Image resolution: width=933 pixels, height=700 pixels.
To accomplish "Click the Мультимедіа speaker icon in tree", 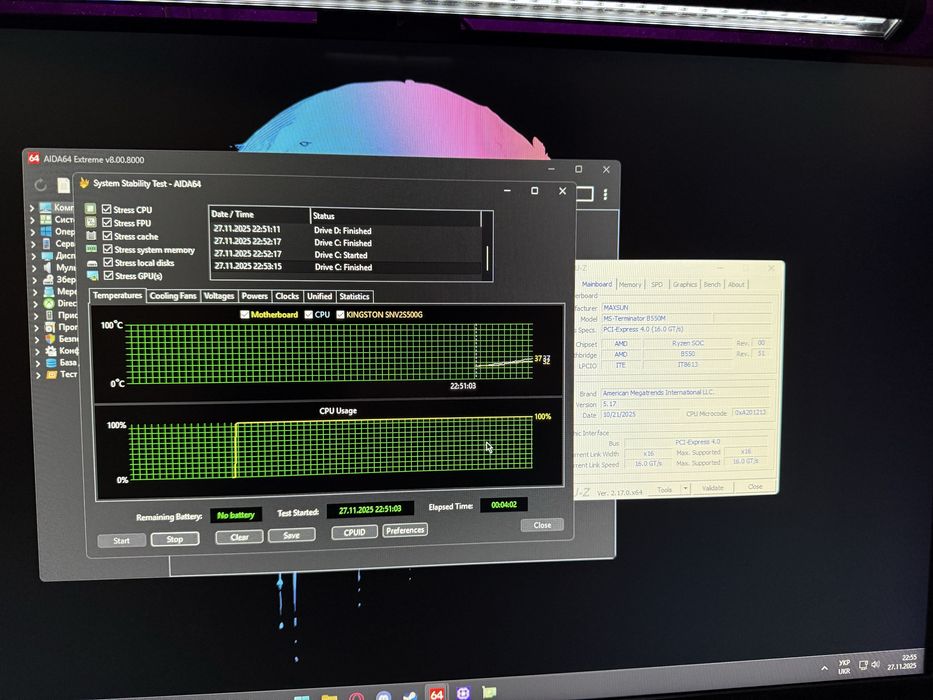I will 47,267.
